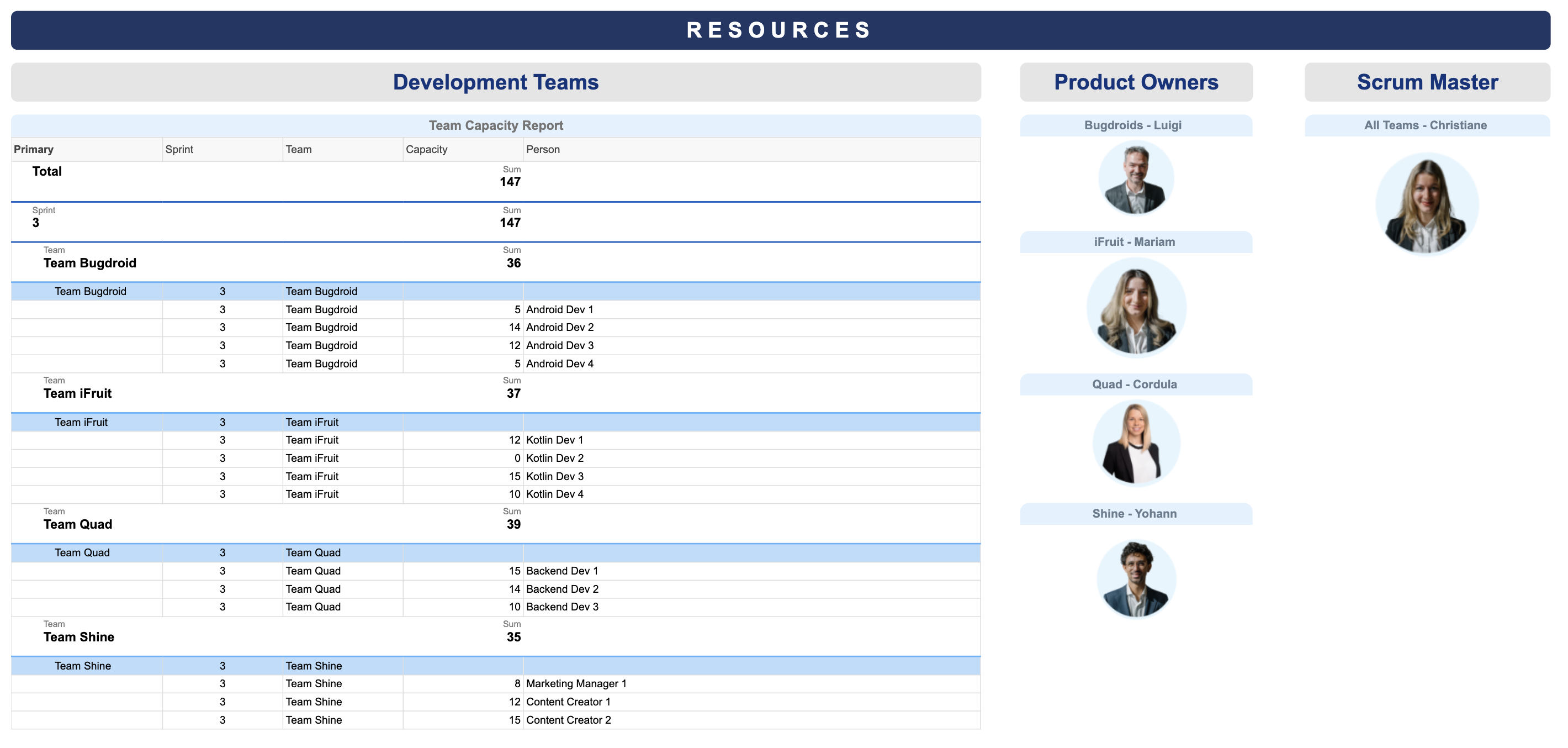Click Backend Dev 1 capacity value 15

click(x=515, y=571)
